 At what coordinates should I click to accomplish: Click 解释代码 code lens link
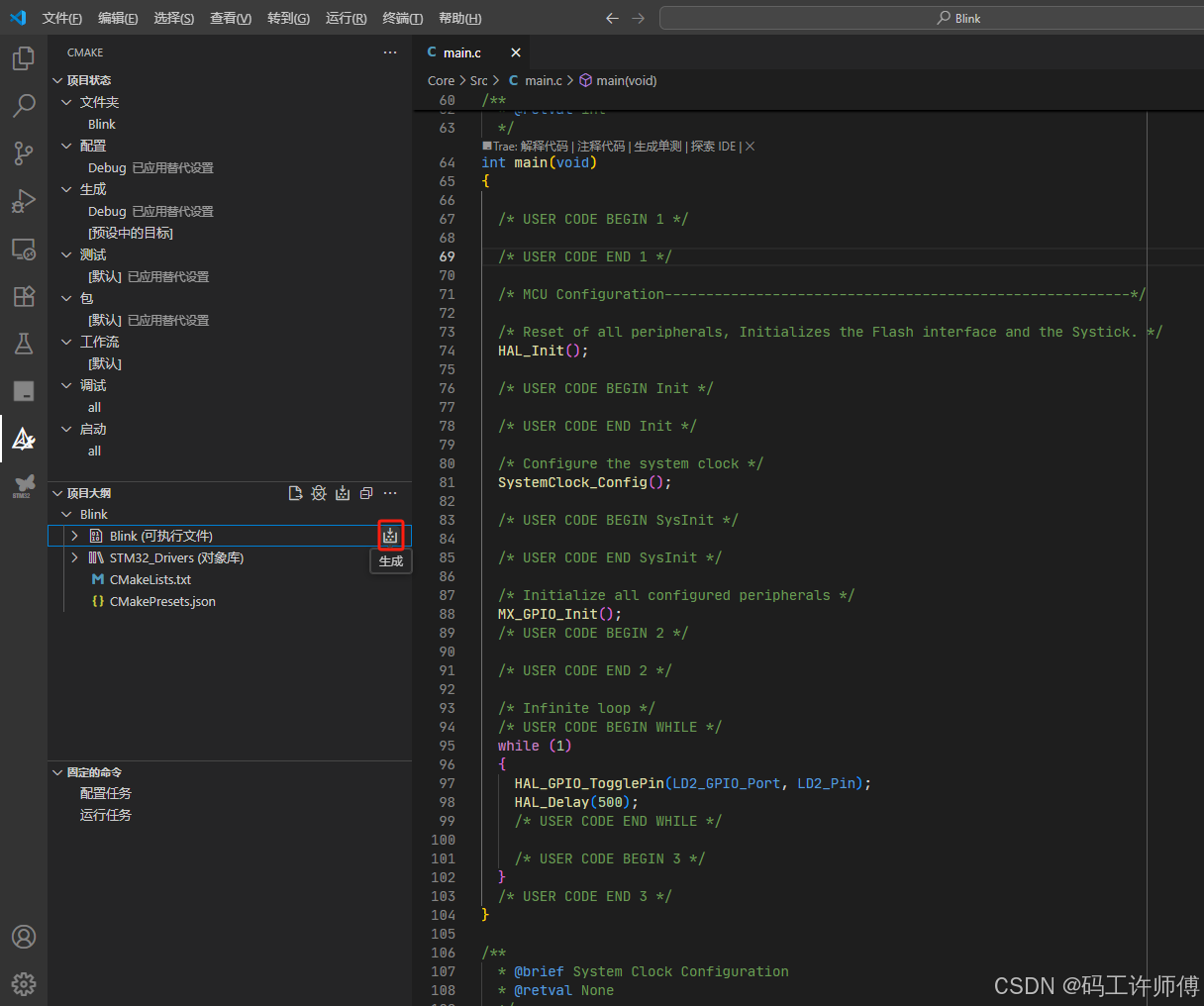pos(545,147)
